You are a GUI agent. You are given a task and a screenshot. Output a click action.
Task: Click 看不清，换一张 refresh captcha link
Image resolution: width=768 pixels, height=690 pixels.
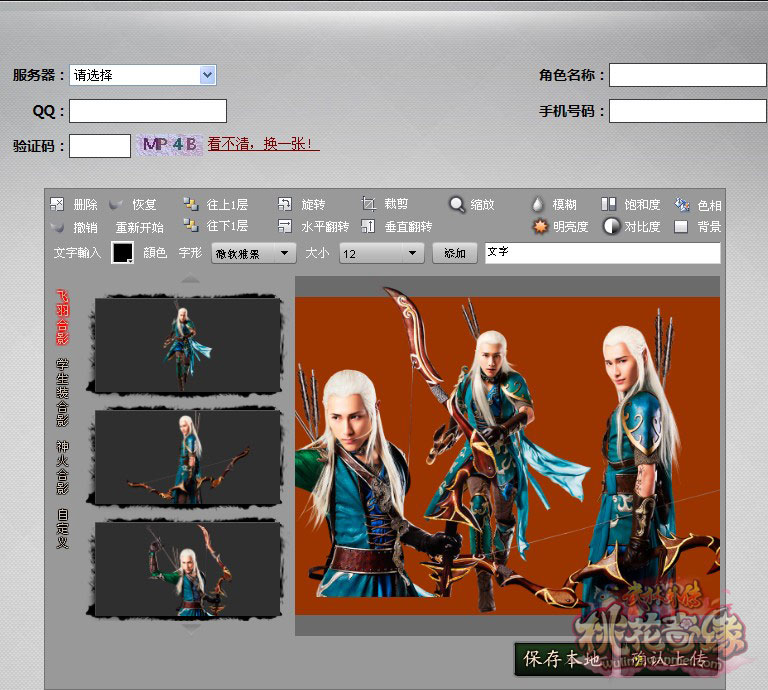264,144
